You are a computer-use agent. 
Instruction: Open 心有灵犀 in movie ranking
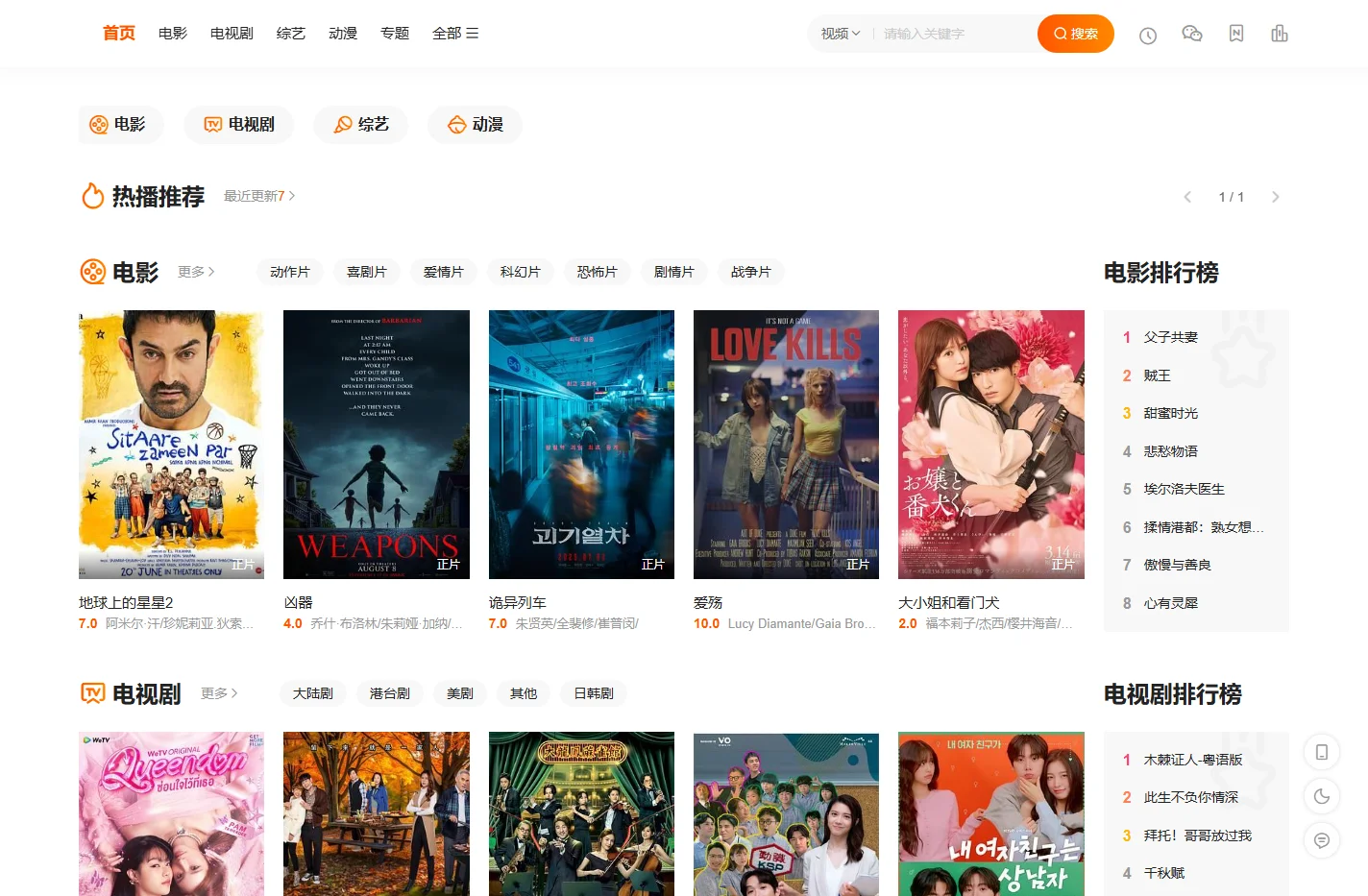click(1171, 603)
